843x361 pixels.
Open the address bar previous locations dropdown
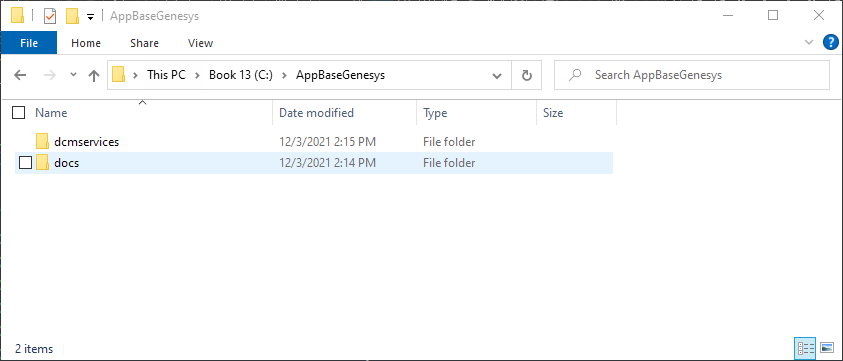pyautogui.click(x=497, y=75)
